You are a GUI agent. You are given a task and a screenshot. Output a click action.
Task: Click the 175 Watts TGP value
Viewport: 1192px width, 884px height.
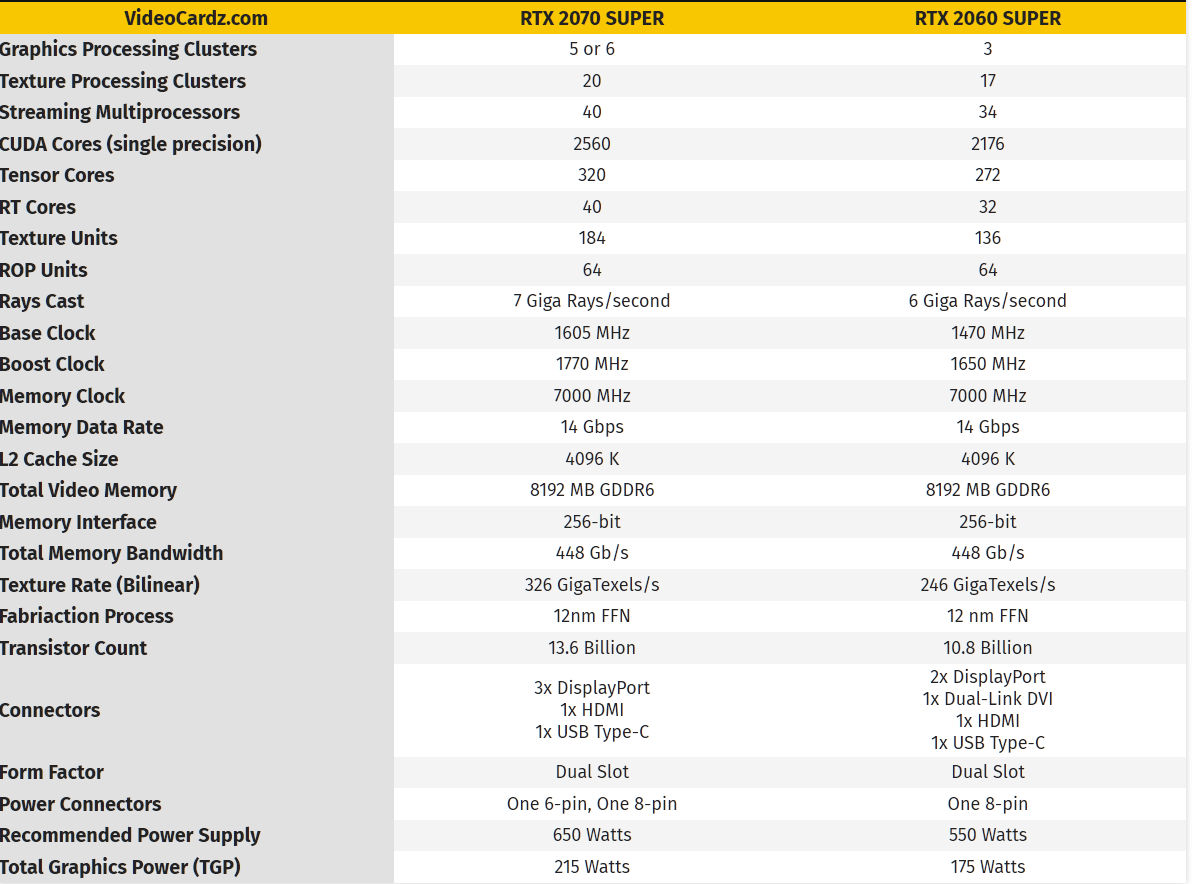pyautogui.click(x=988, y=867)
